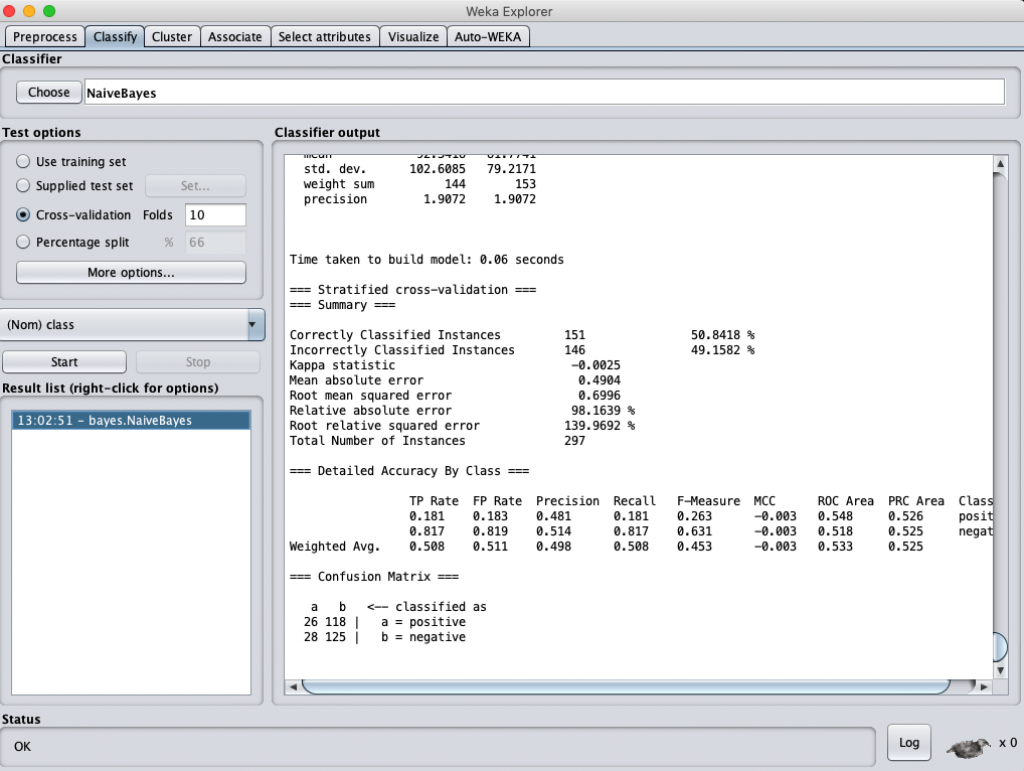
Task: Click the Choose classifier button
Action: tap(49, 92)
